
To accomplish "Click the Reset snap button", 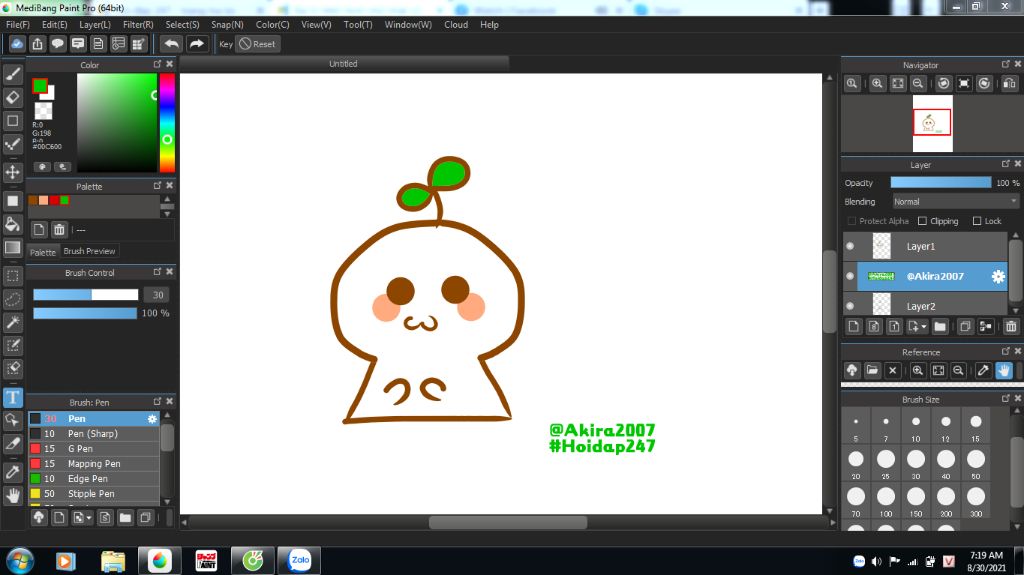I will (257, 44).
